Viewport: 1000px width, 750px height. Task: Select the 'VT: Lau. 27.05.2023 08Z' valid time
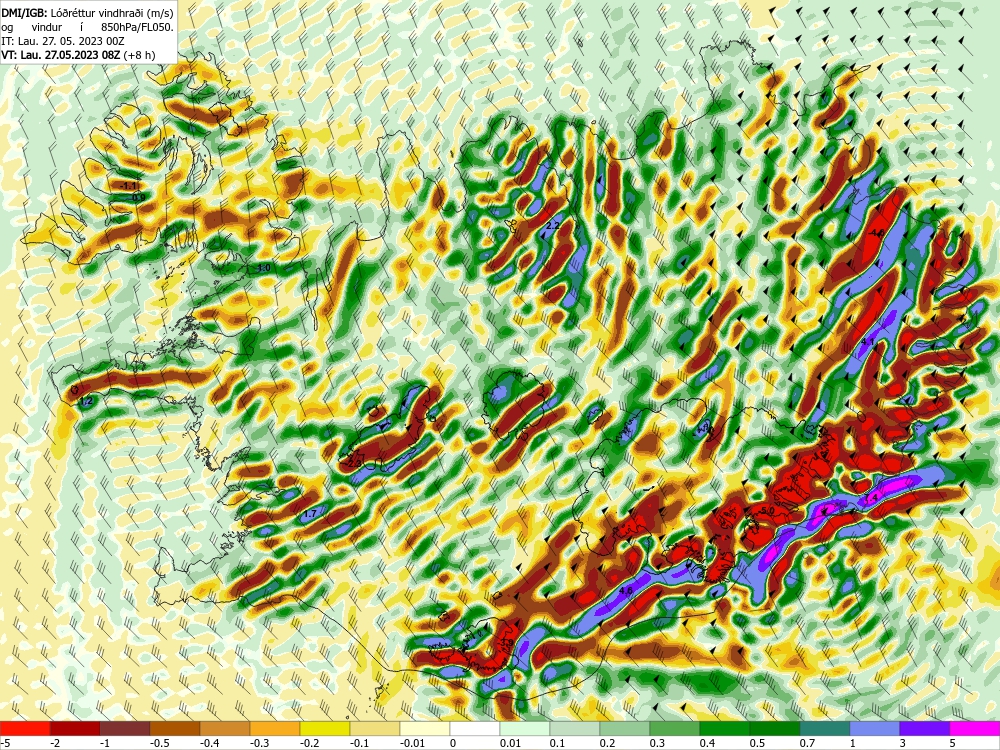[61, 55]
